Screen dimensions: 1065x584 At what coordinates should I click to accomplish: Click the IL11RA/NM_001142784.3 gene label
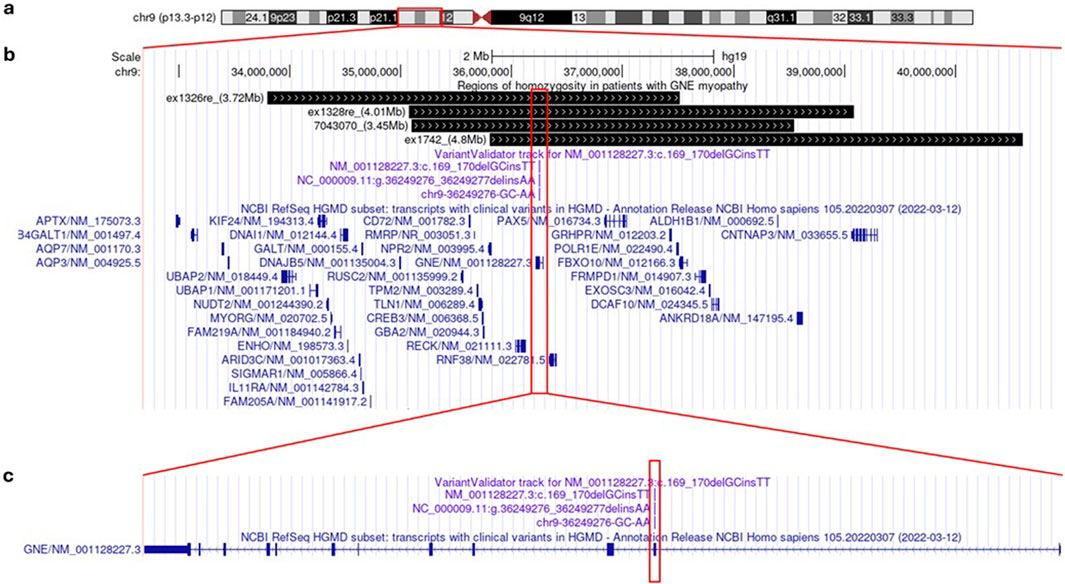[293, 388]
